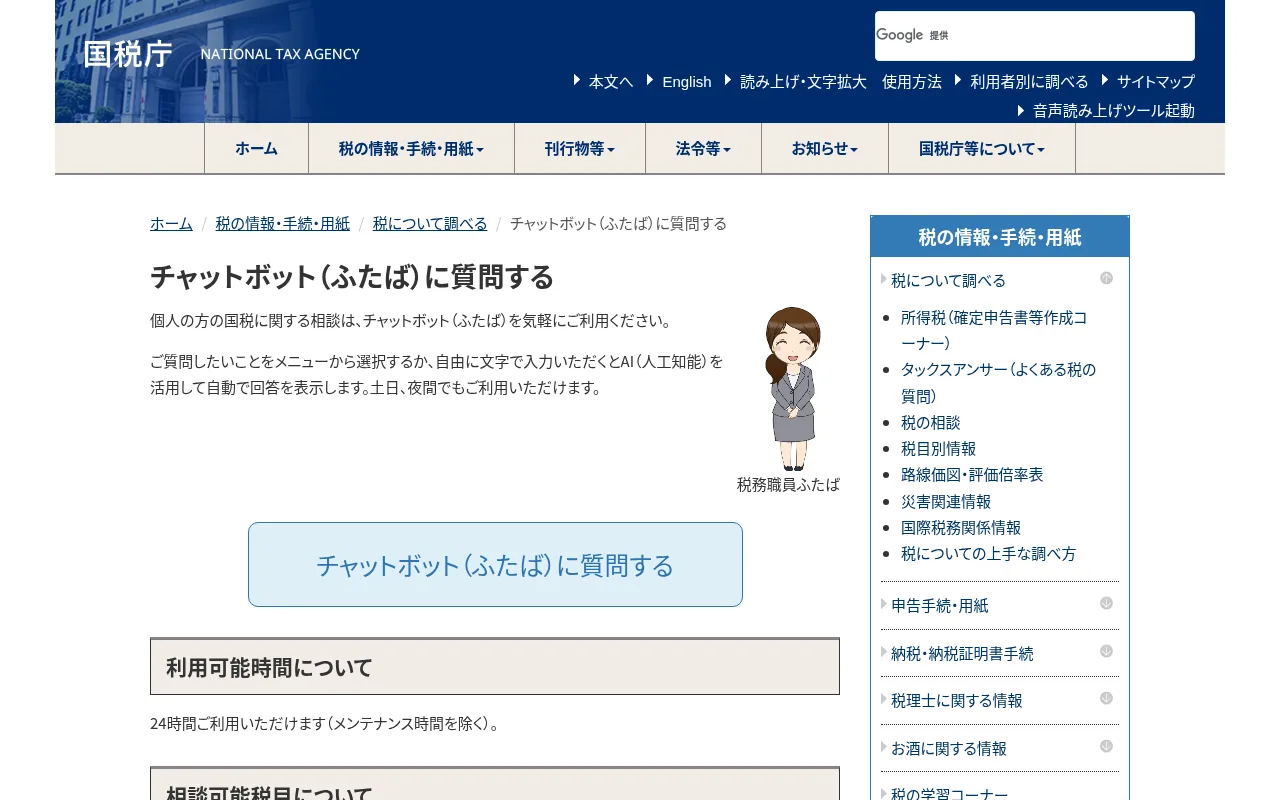
Task: Open the お知らせ dropdown menu
Action: (825, 149)
